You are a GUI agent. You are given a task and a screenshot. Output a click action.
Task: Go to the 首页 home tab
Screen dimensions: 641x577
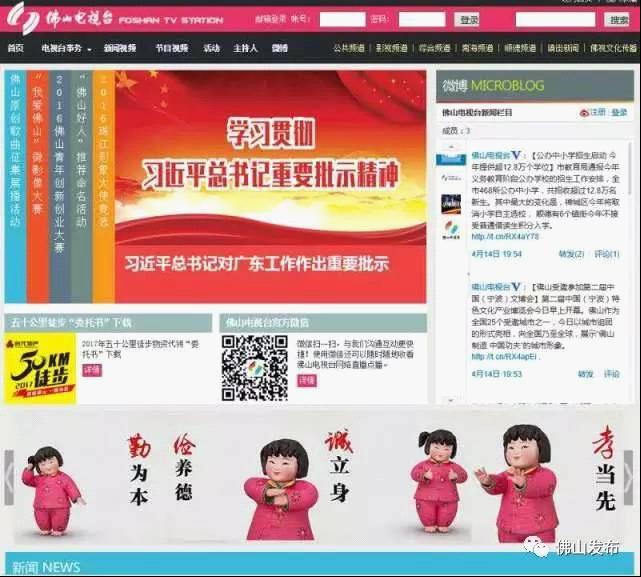pos(15,48)
